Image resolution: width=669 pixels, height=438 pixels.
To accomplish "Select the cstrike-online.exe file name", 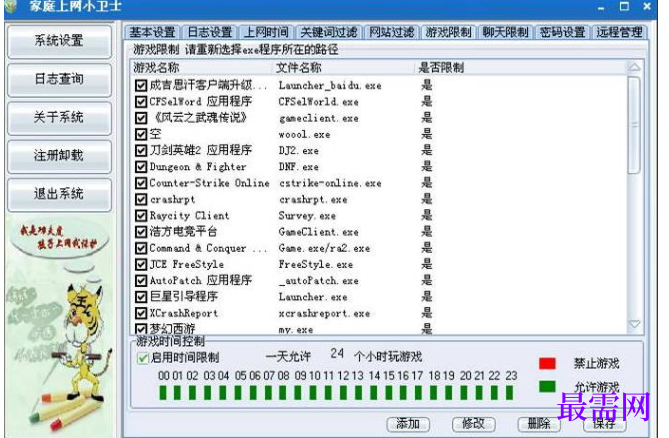I will (x=330, y=183).
